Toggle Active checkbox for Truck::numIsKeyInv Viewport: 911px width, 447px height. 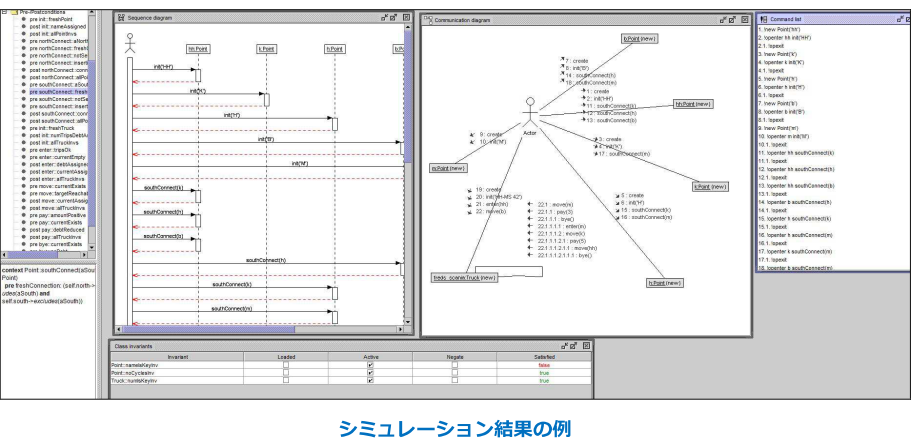coord(371,380)
